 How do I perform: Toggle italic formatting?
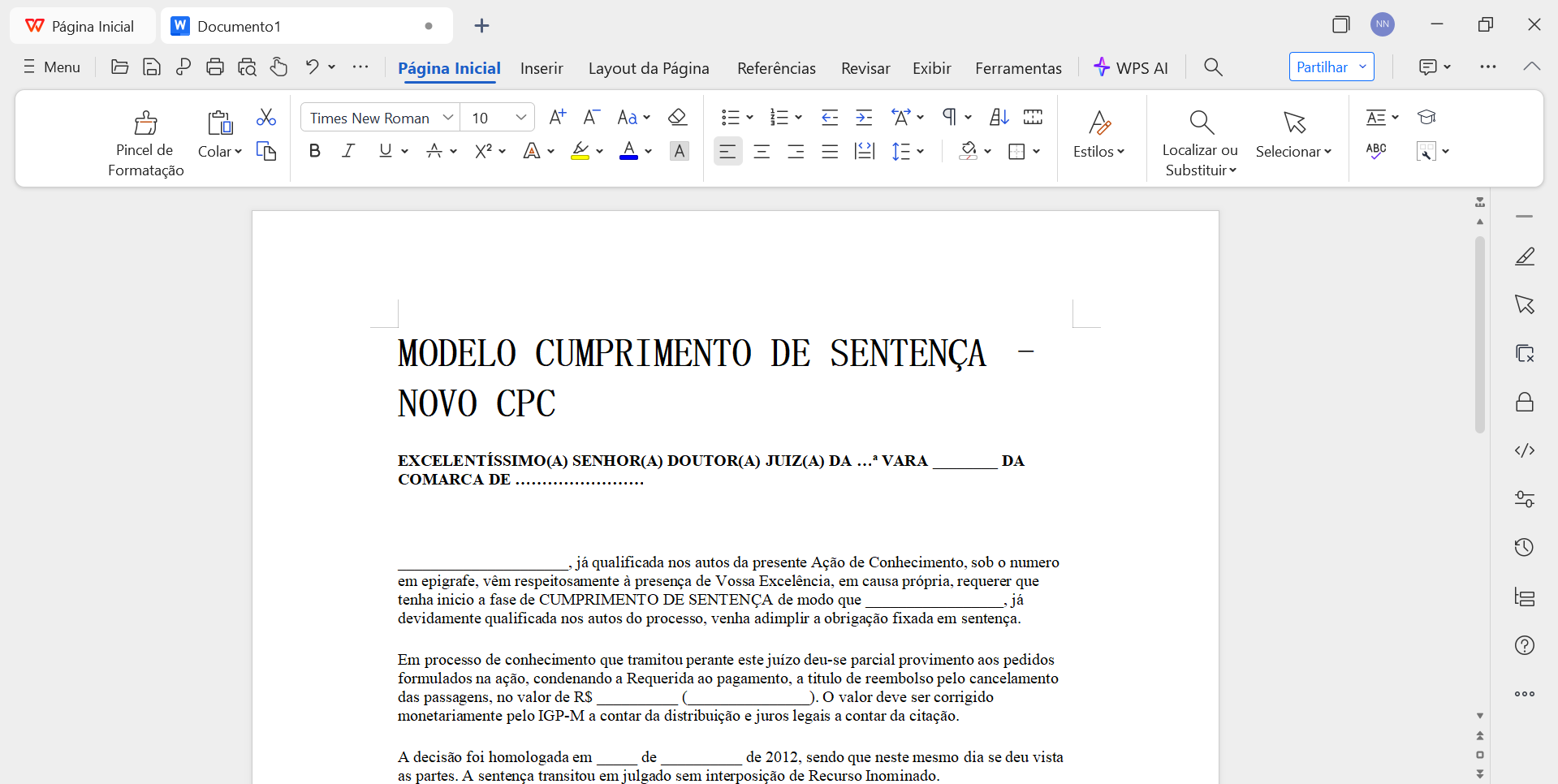[x=347, y=150]
